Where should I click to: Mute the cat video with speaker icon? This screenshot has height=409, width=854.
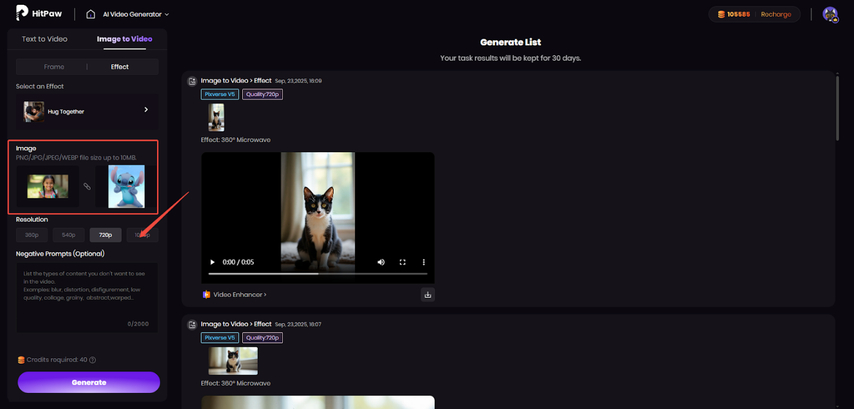[381, 262]
